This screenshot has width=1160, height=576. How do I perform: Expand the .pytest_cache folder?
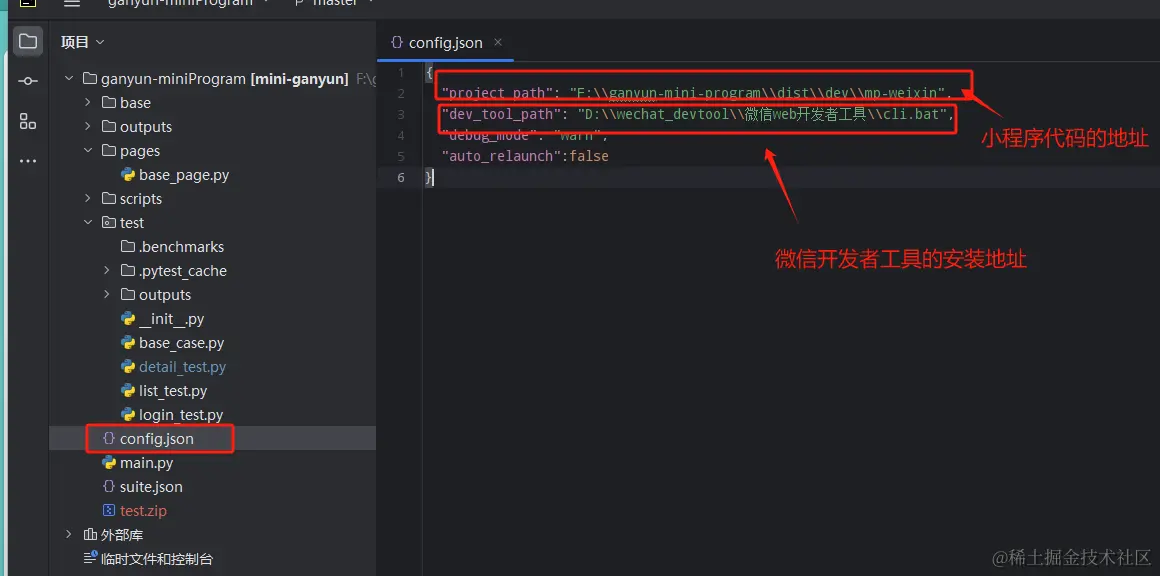(x=107, y=271)
